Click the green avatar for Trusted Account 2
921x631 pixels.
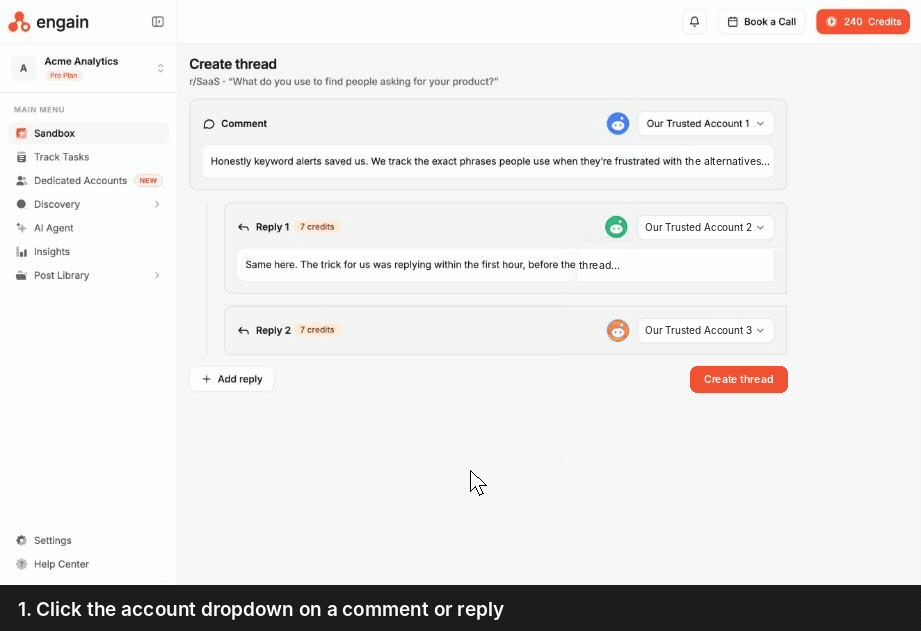click(x=616, y=227)
